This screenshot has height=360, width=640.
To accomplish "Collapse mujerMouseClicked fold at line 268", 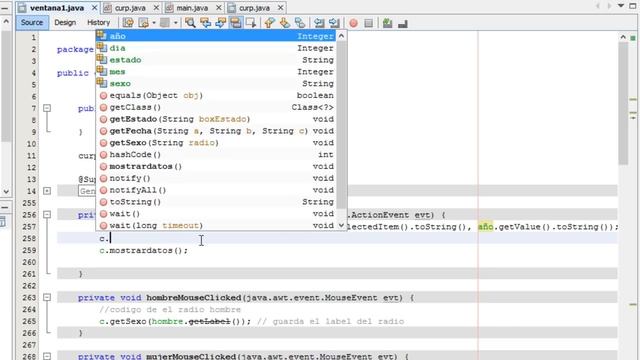I will point(47,356).
